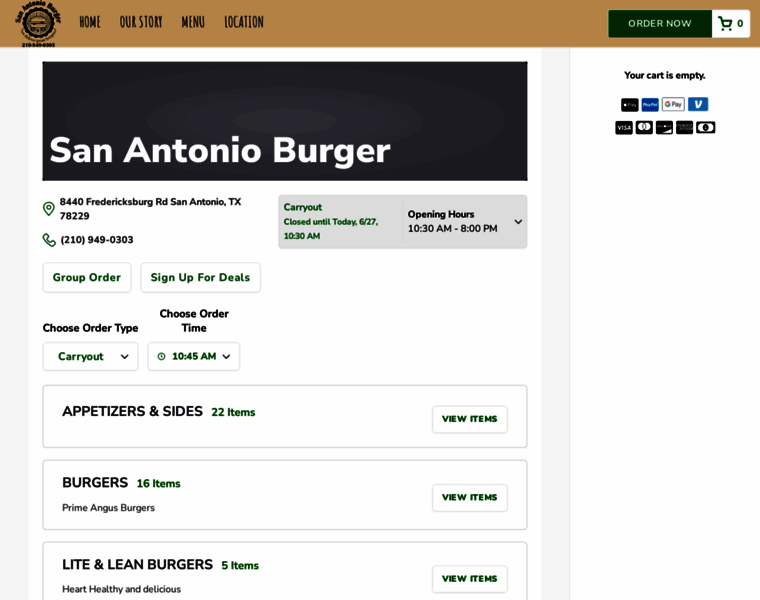Viewport: 760px width, 600px height.
Task: Open the Menu page
Action: click(193, 22)
